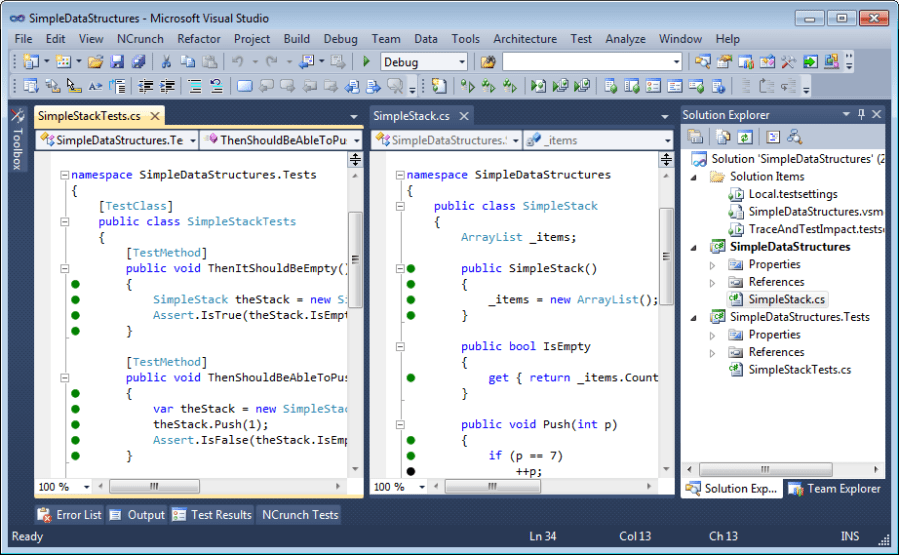Click the wrench and screwdriver Toolbox icon
899x555 pixels.
point(789,61)
